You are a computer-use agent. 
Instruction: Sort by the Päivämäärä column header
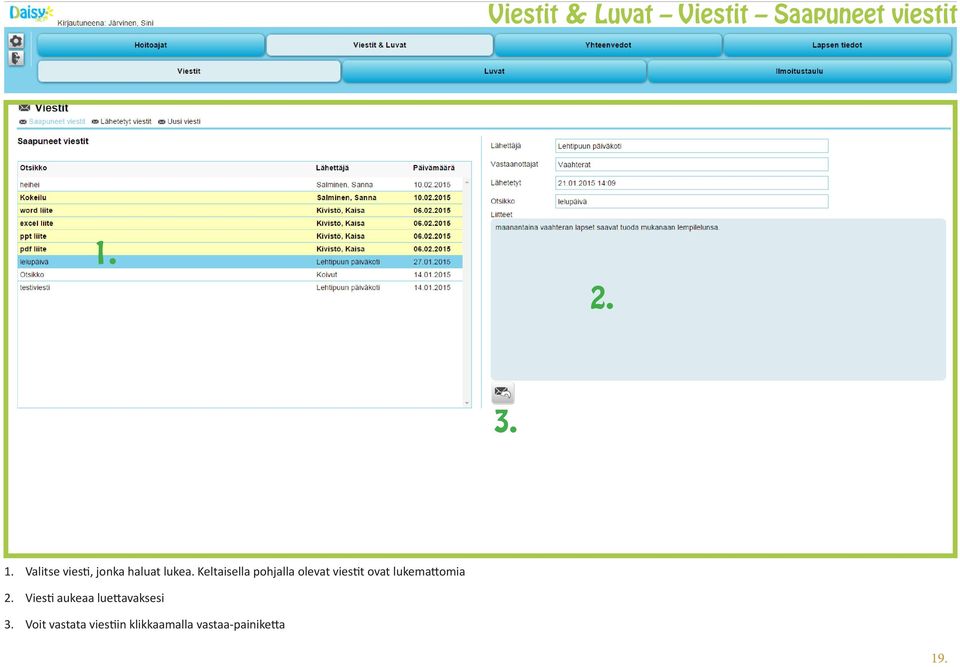click(433, 168)
